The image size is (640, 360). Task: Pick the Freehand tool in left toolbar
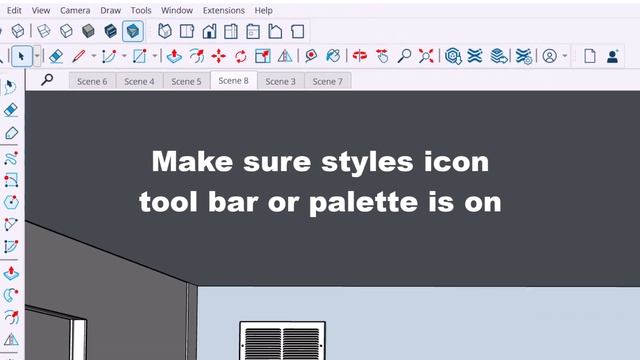click(11, 158)
